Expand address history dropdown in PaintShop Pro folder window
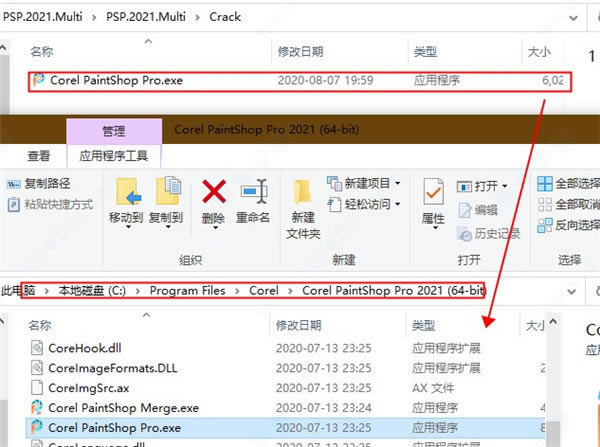 click(x=571, y=292)
